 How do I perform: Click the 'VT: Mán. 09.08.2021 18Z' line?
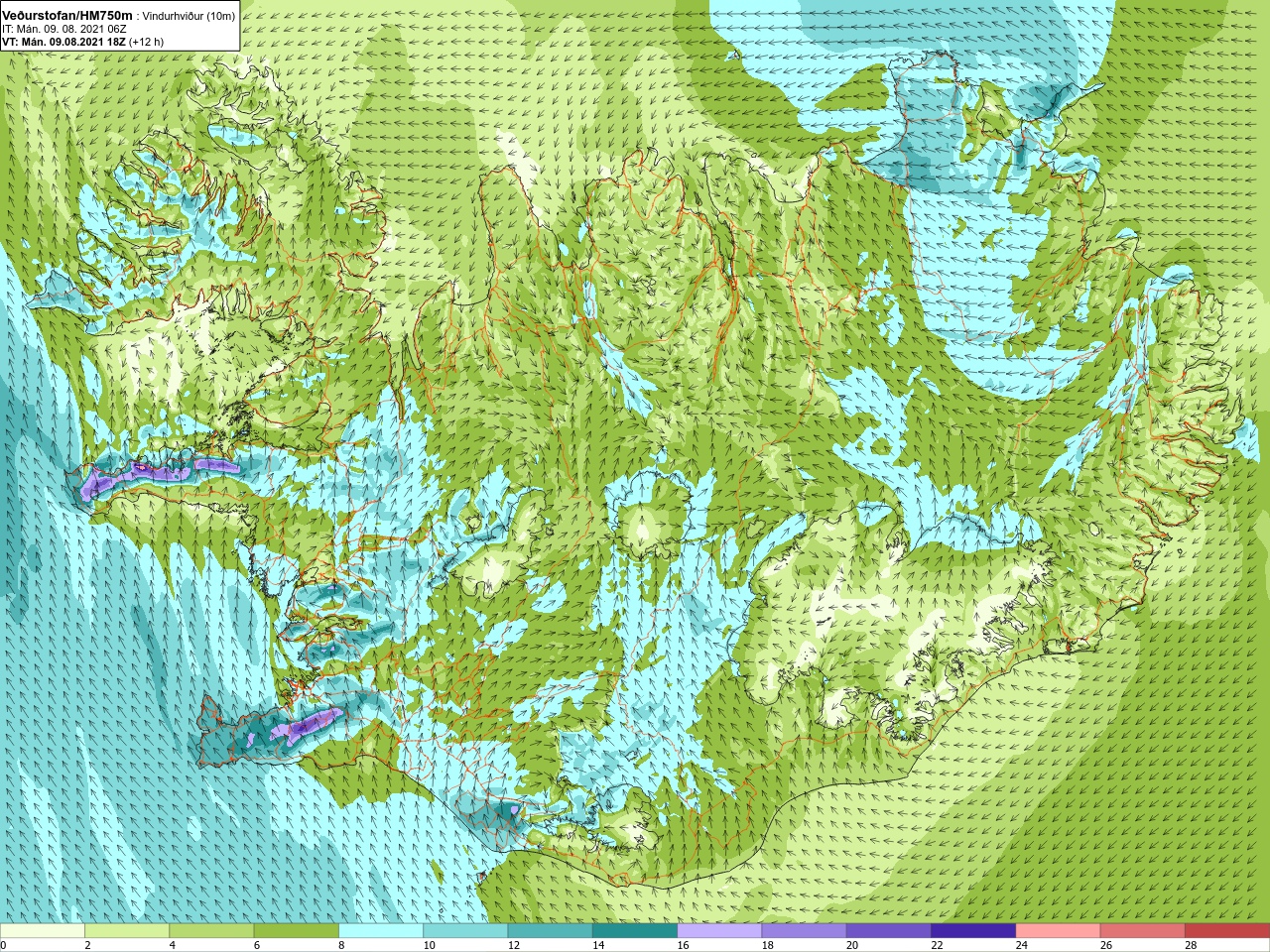point(63,42)
